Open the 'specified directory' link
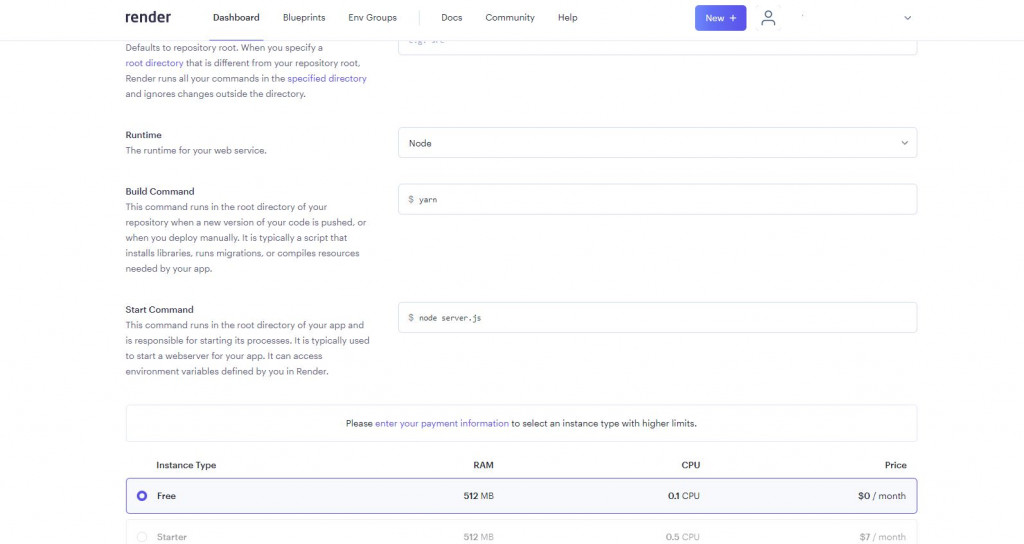1024x544 pixels. [x=327, y=78]
